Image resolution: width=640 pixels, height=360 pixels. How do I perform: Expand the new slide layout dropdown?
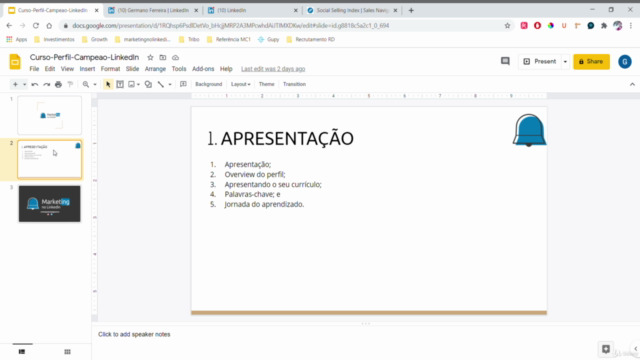(x=24, y=84)
